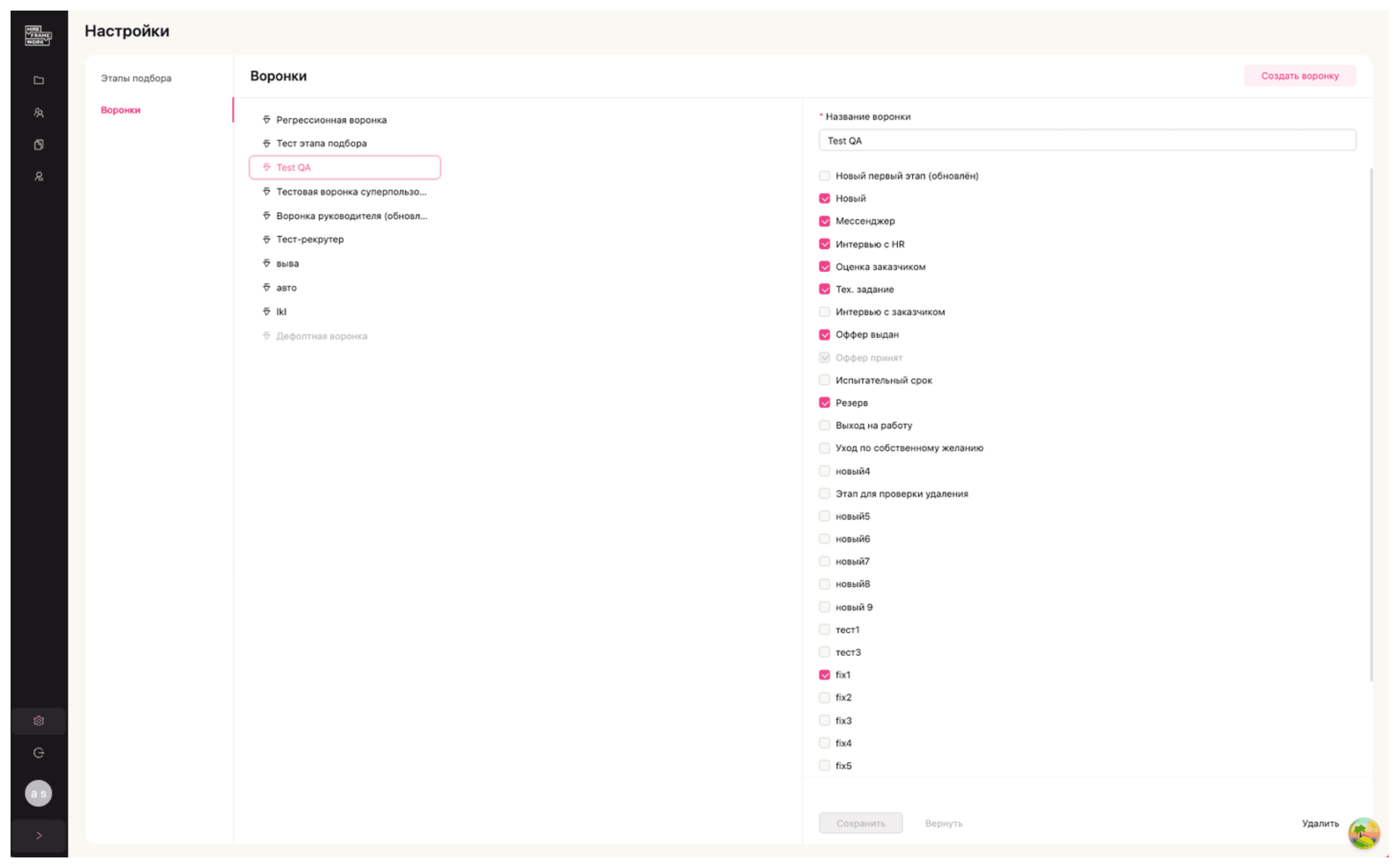This screenshot has width=1399, height=868.
Task: Click the documents copy icon in sidebar
Action: 39,145
